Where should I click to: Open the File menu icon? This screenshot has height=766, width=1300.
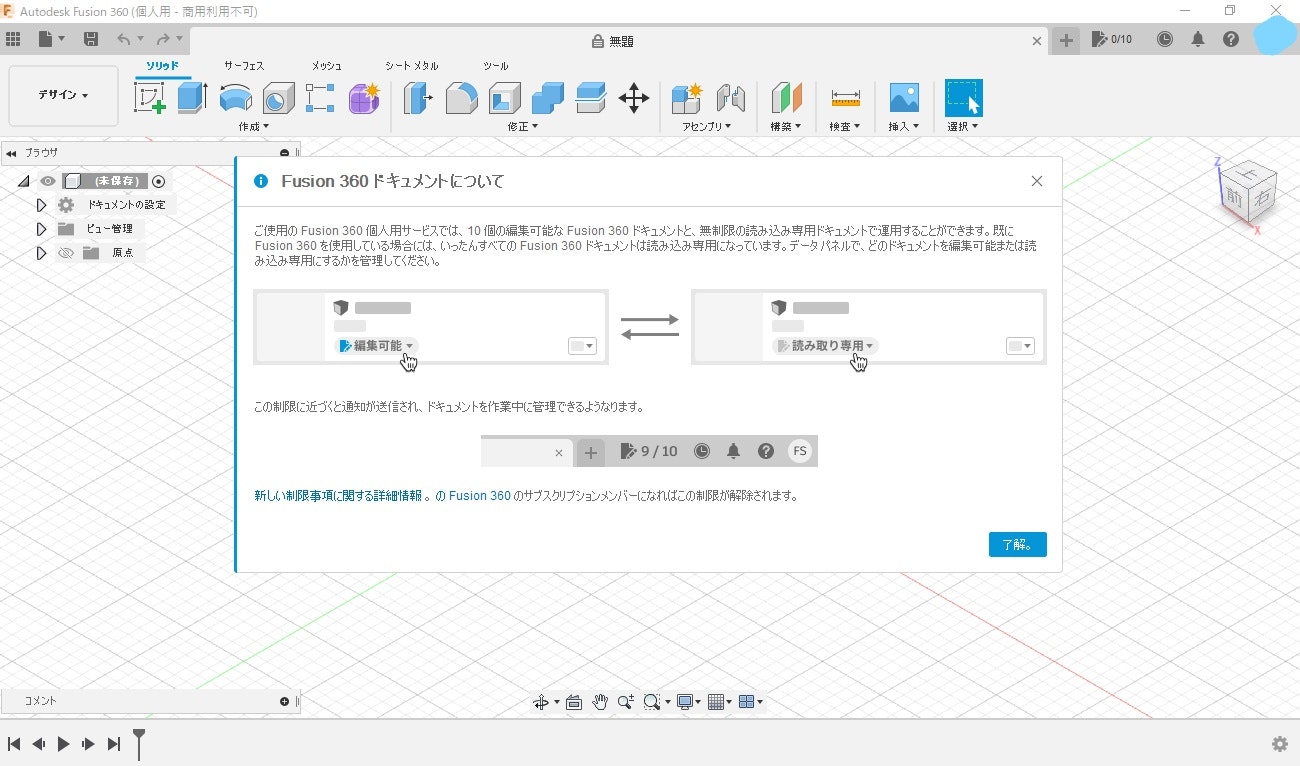coord(50,39)
